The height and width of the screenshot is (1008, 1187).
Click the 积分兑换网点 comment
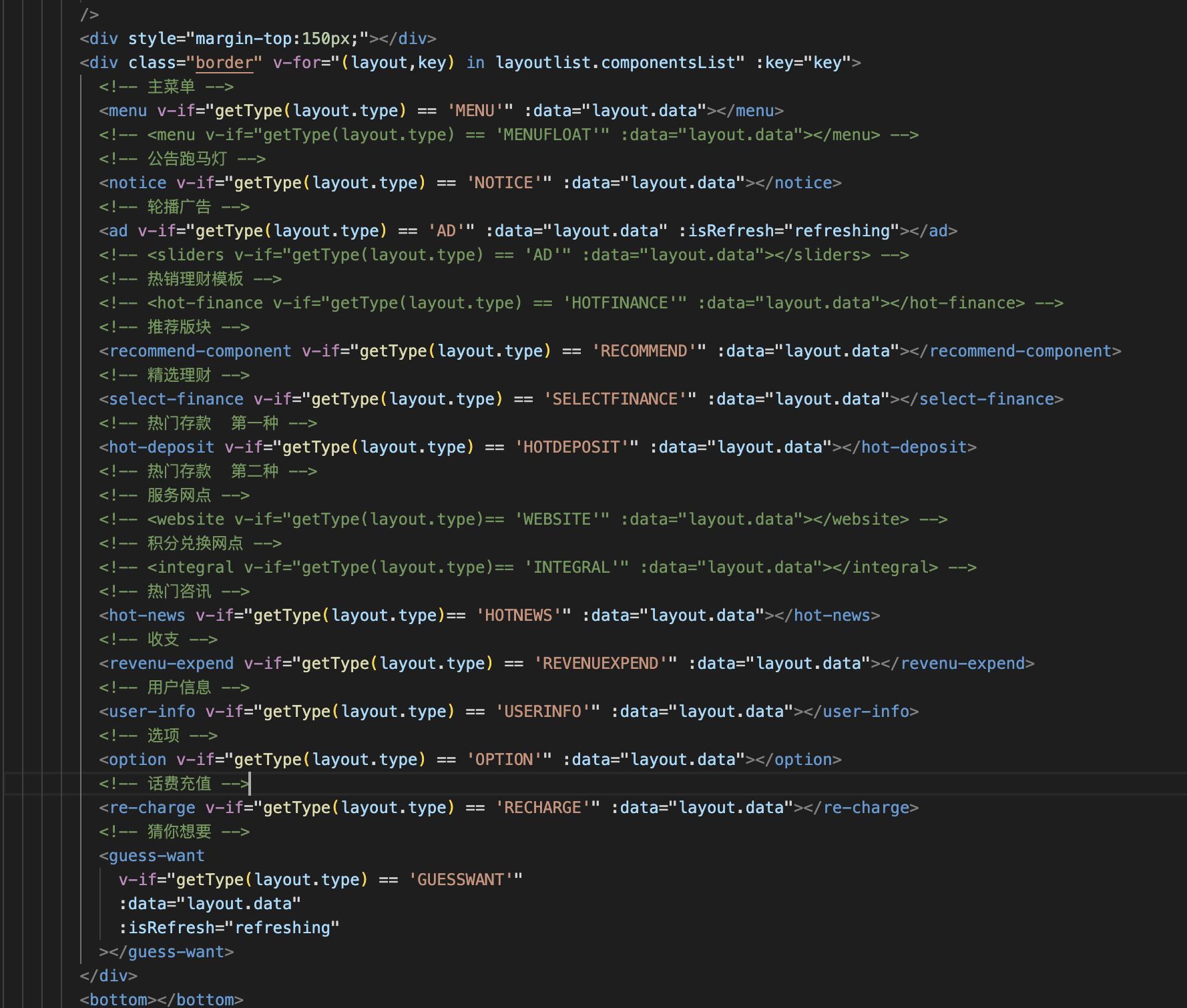coord(191,543)
